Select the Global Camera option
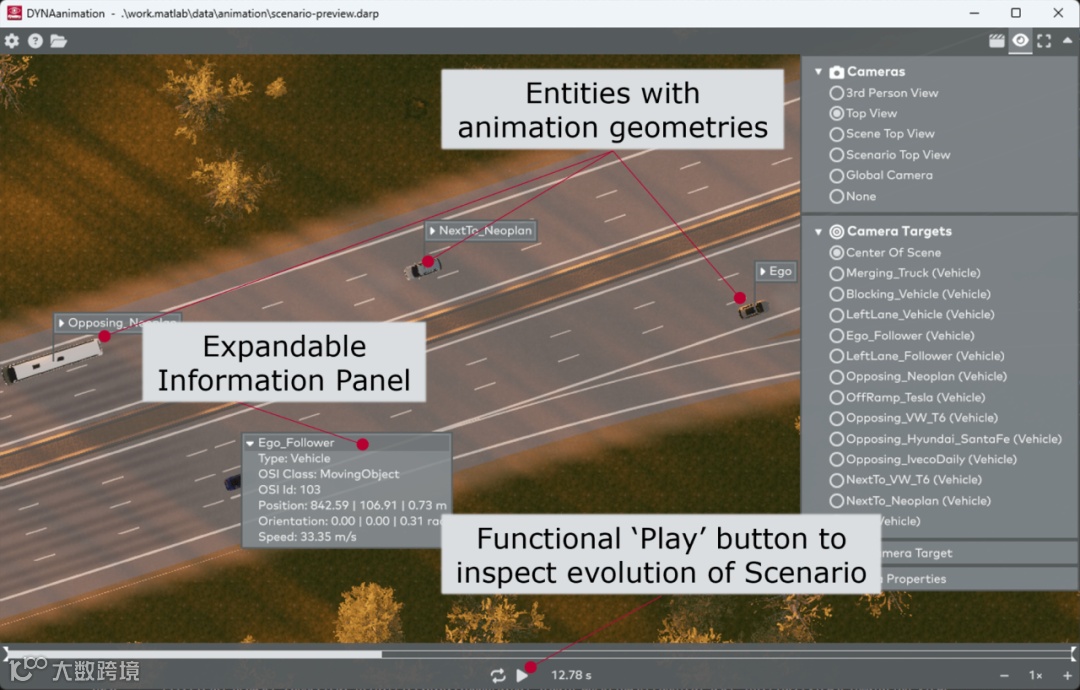 pyautogui.click(x=881, y=176)
